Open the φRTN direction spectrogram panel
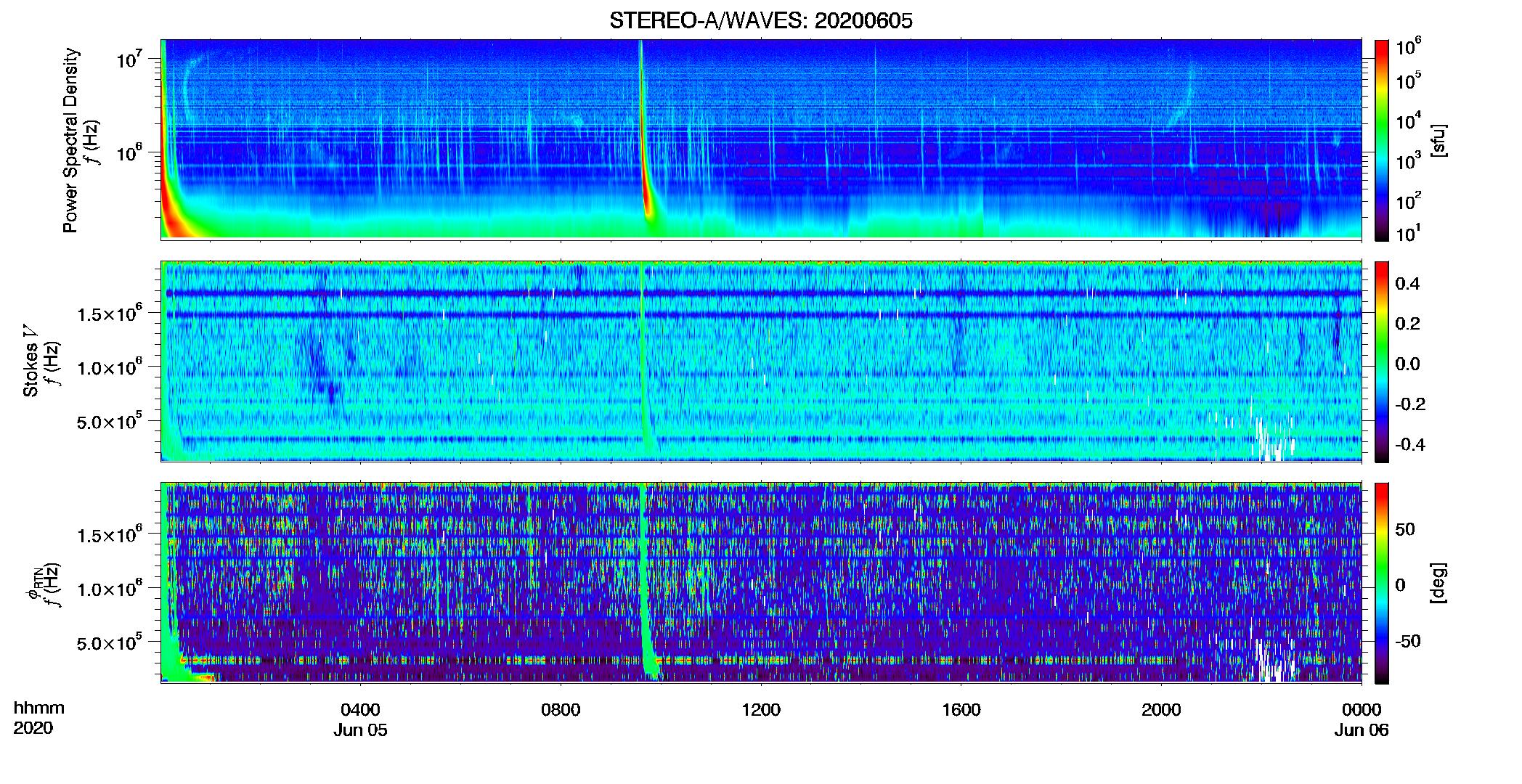 (761, 582)
